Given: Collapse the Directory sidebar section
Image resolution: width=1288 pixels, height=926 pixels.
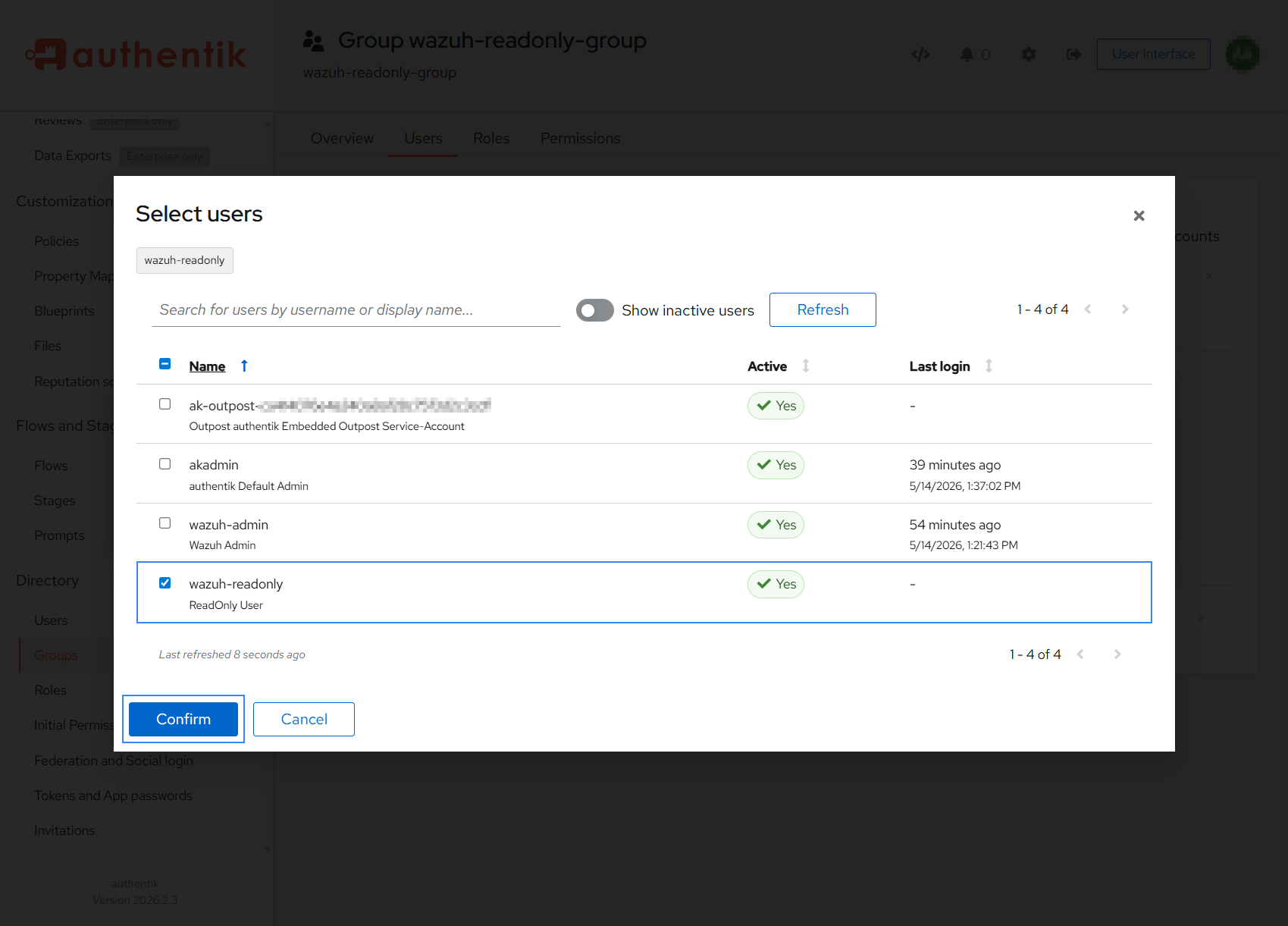Looking at the screenshot, I should point(48,580).
